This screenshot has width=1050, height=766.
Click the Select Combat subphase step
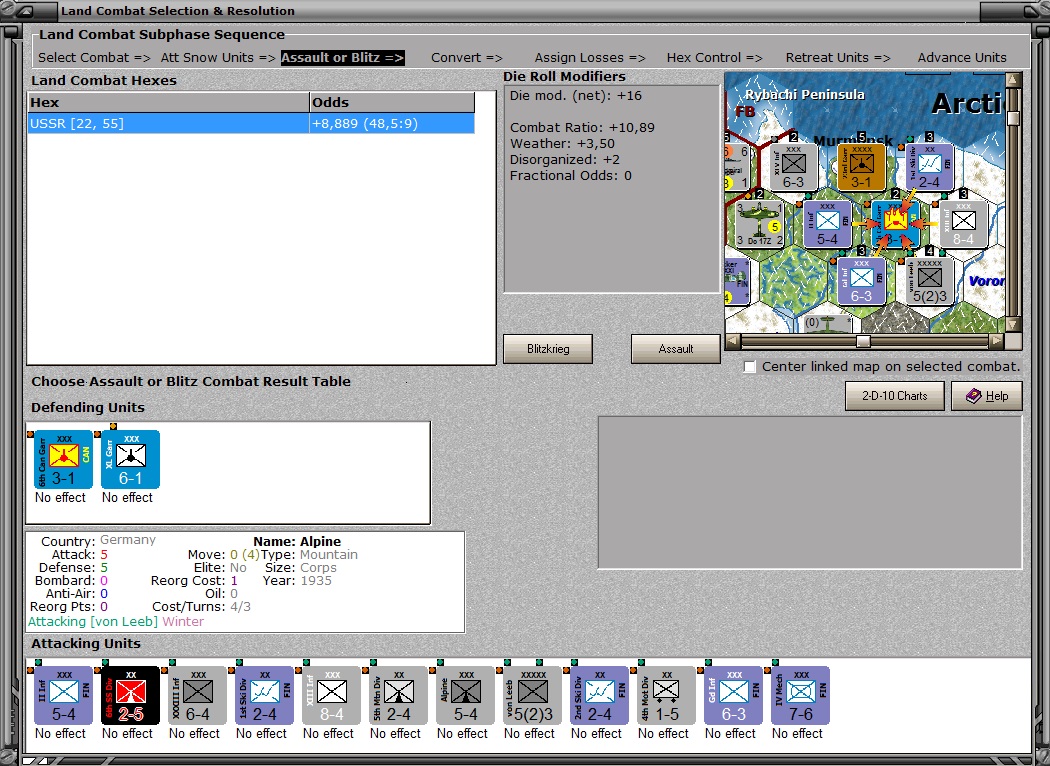tap(94, 58)
